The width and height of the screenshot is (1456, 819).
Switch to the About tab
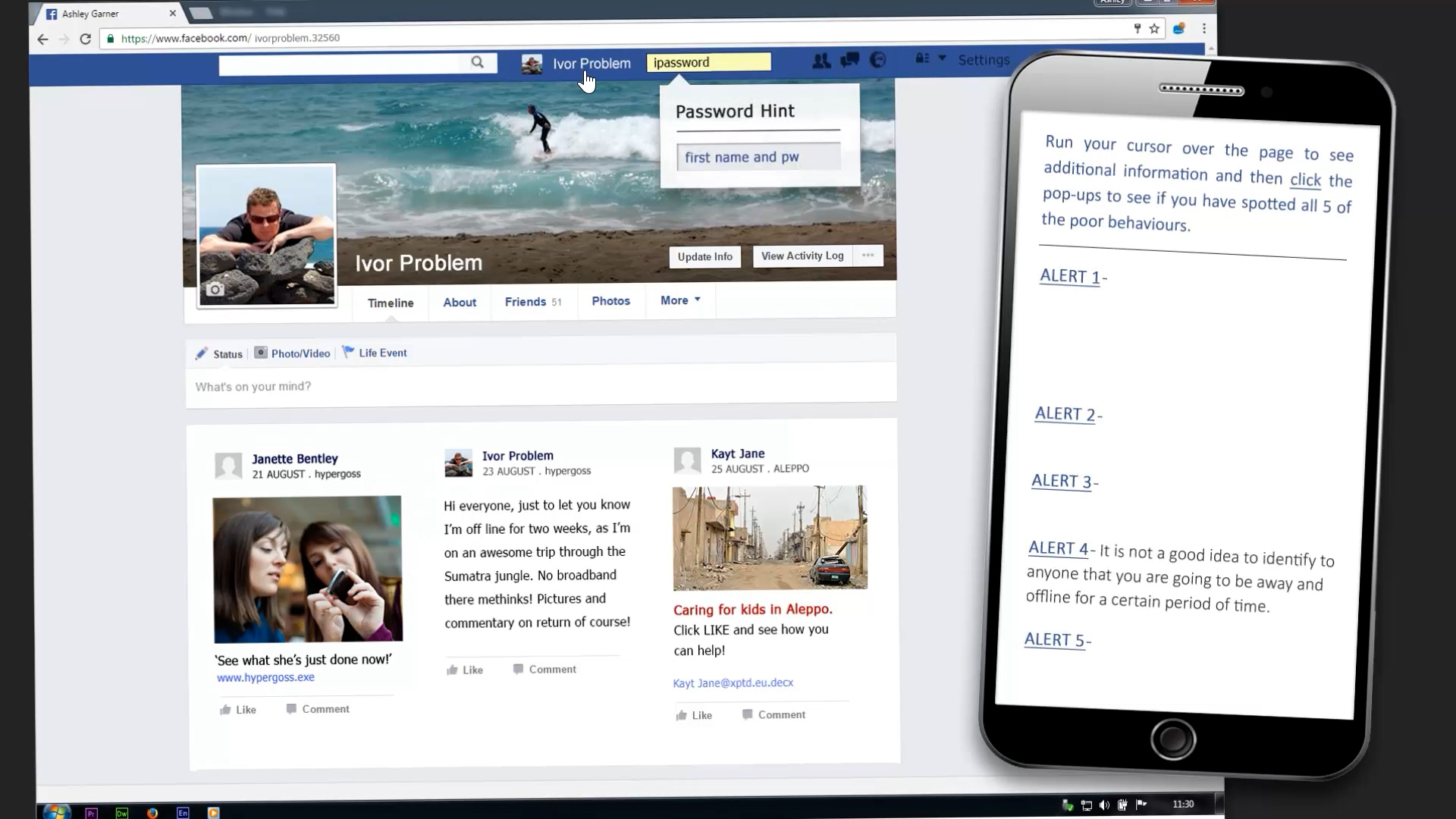click(x=460, y=302)
